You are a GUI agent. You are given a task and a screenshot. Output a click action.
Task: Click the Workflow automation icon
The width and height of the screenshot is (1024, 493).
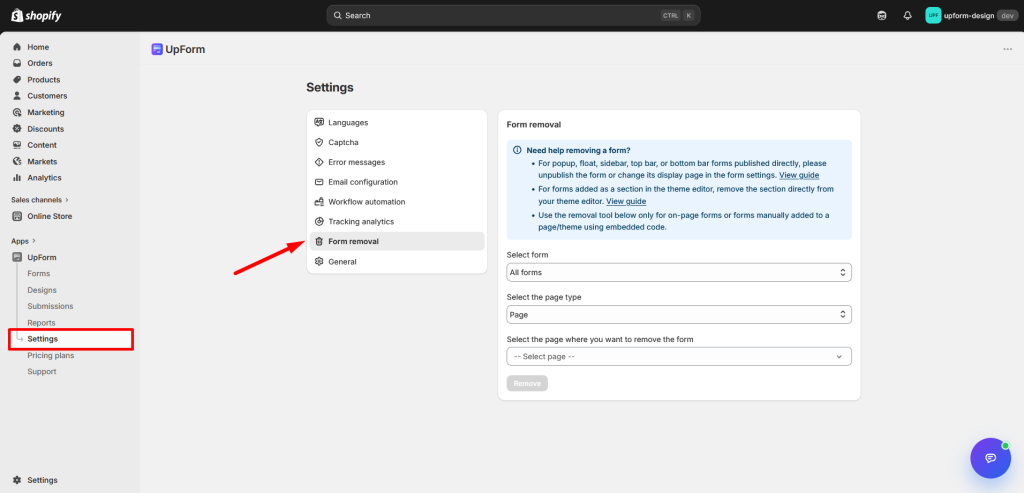[x=319, y=202]
